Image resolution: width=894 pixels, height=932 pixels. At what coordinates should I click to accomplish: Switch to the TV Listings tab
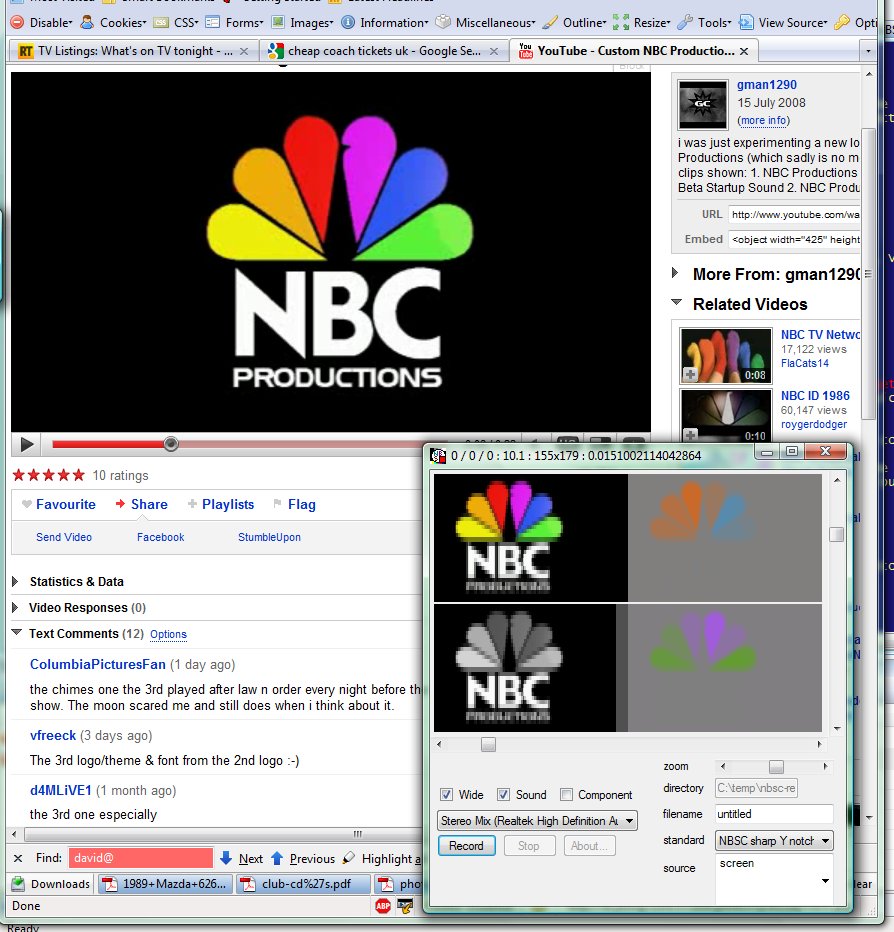point(134,51)
